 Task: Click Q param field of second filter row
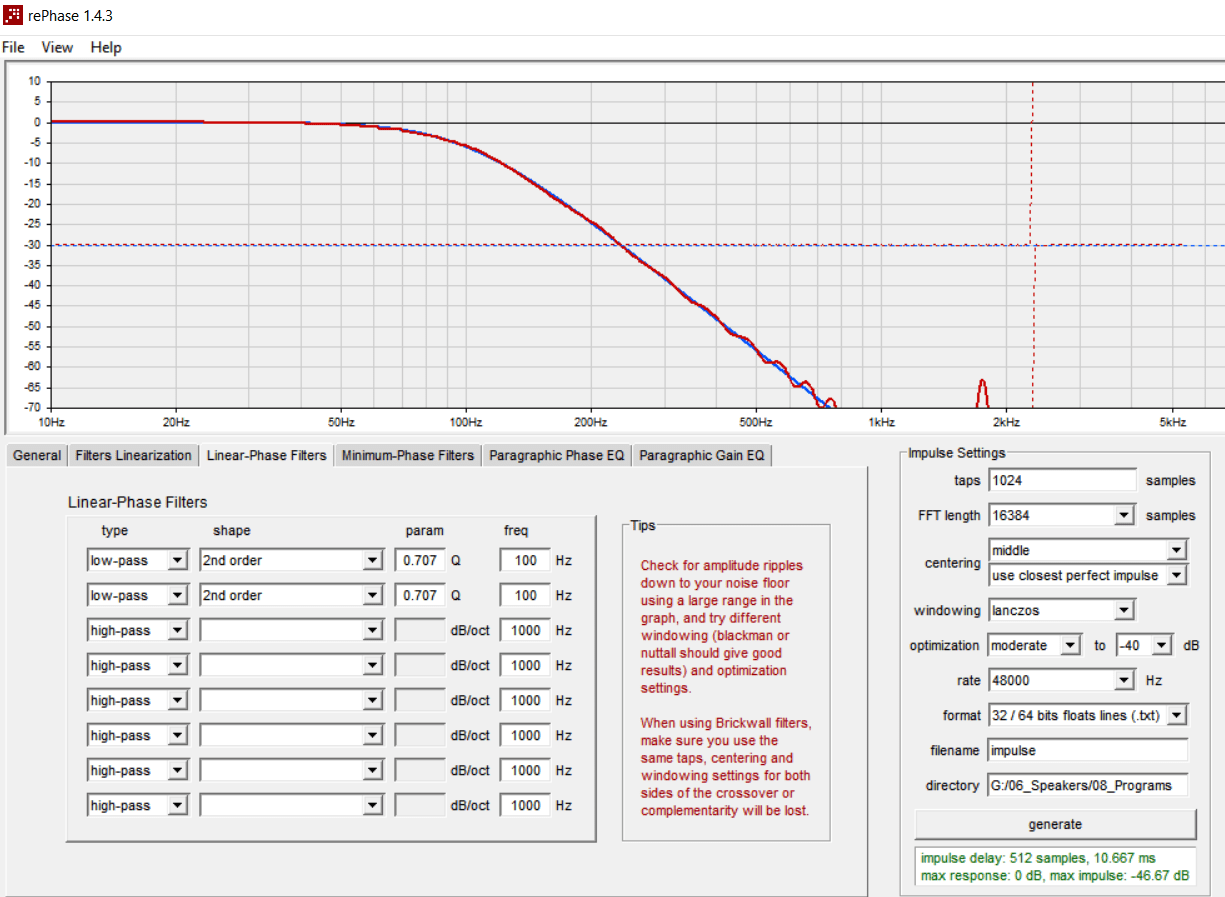420,595
